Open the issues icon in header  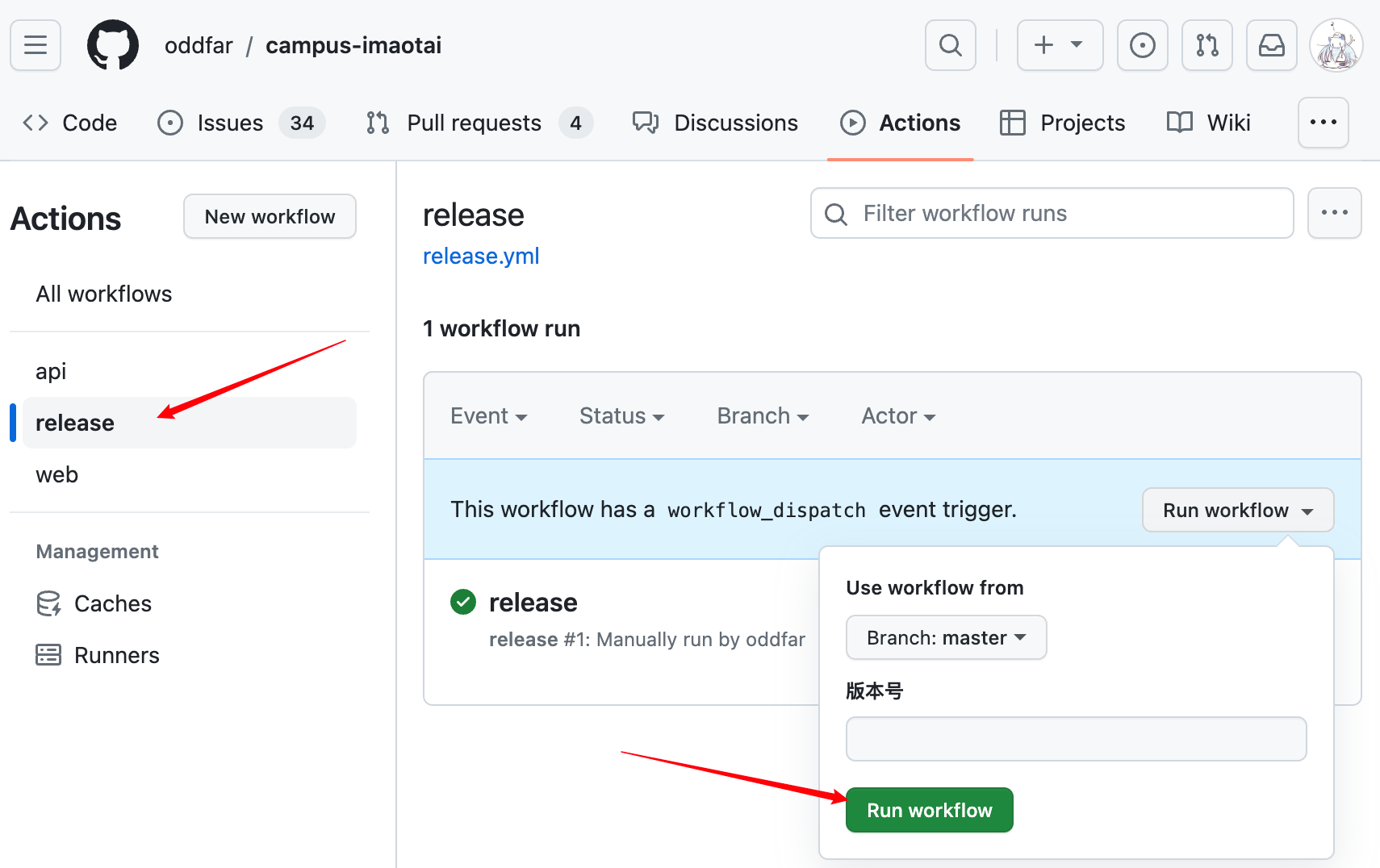pyautogui.click(x=1142, y=45)
